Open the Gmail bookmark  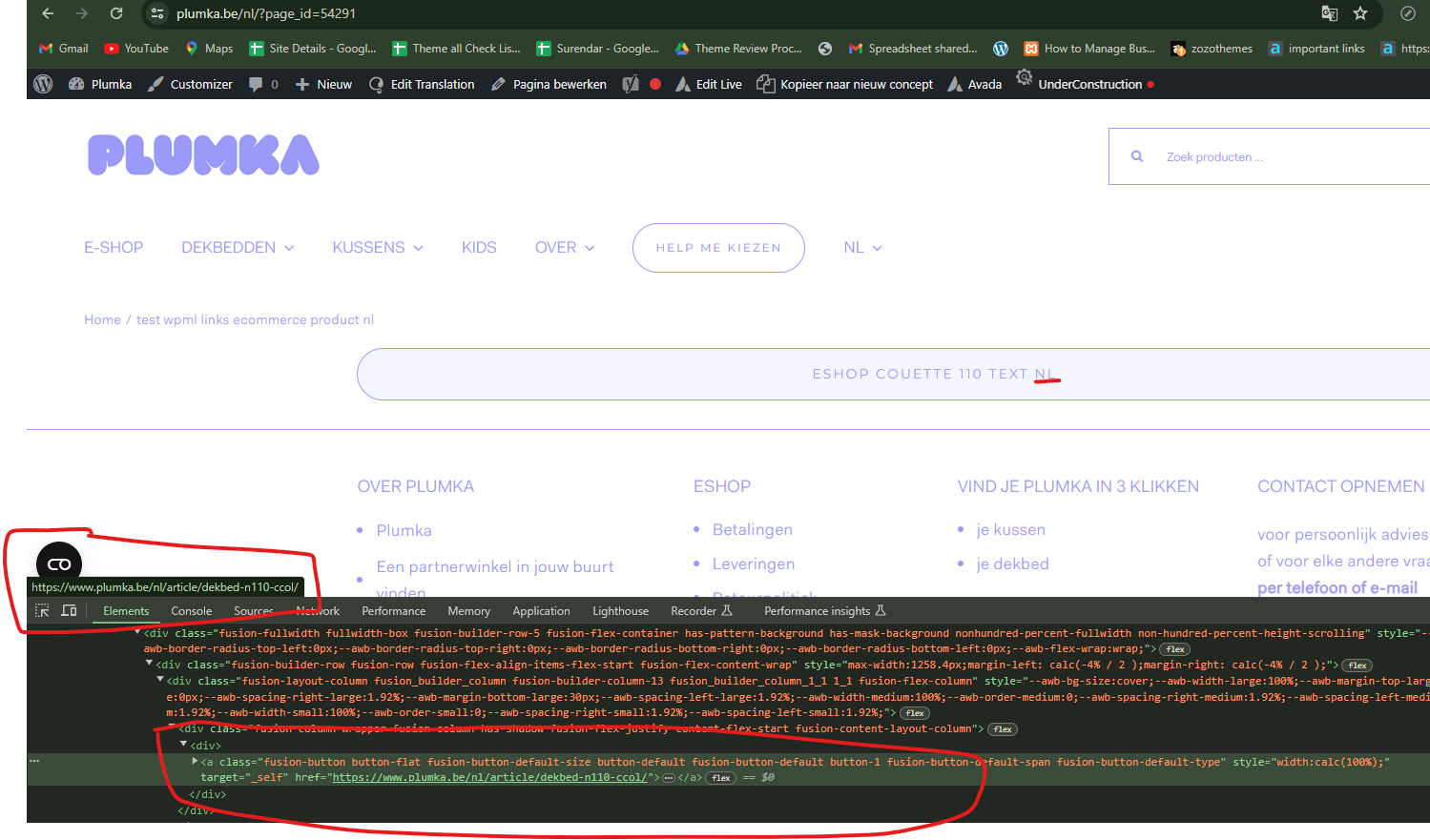point(63,49)
